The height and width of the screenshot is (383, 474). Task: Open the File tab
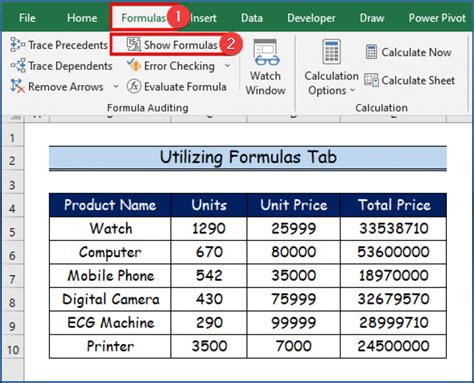coord(27,18)
